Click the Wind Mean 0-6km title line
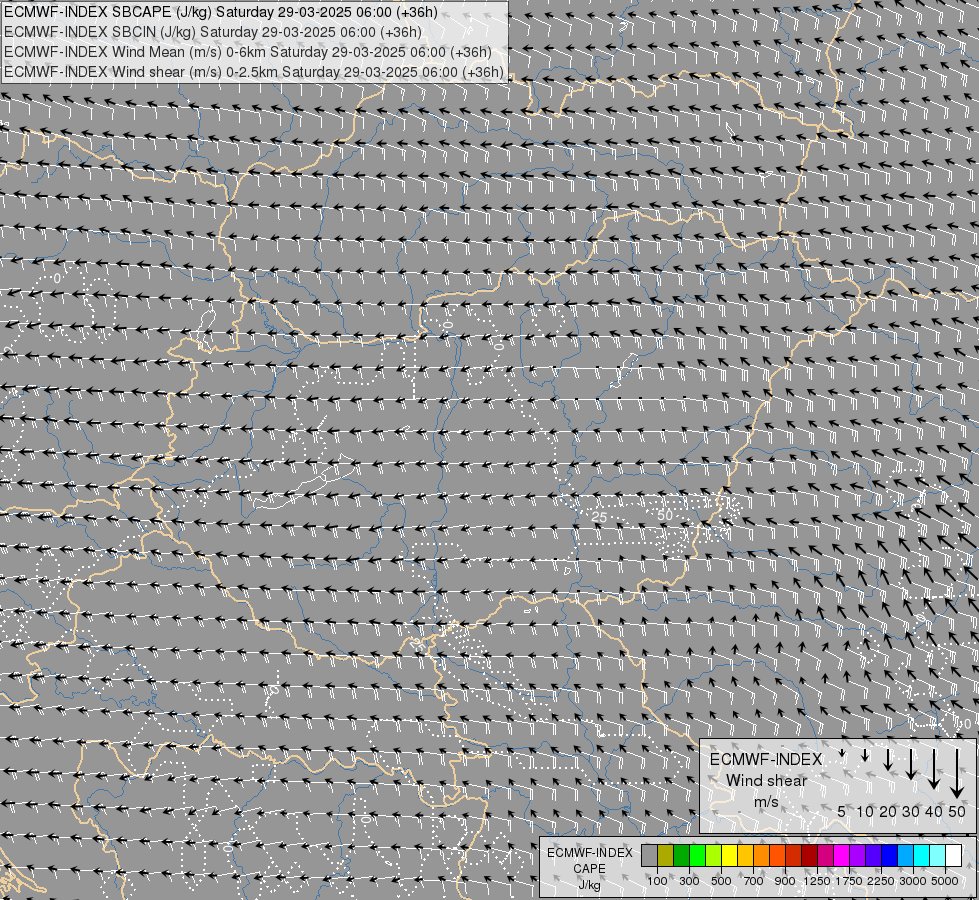979x900 pixels. (x=247, y=52)
